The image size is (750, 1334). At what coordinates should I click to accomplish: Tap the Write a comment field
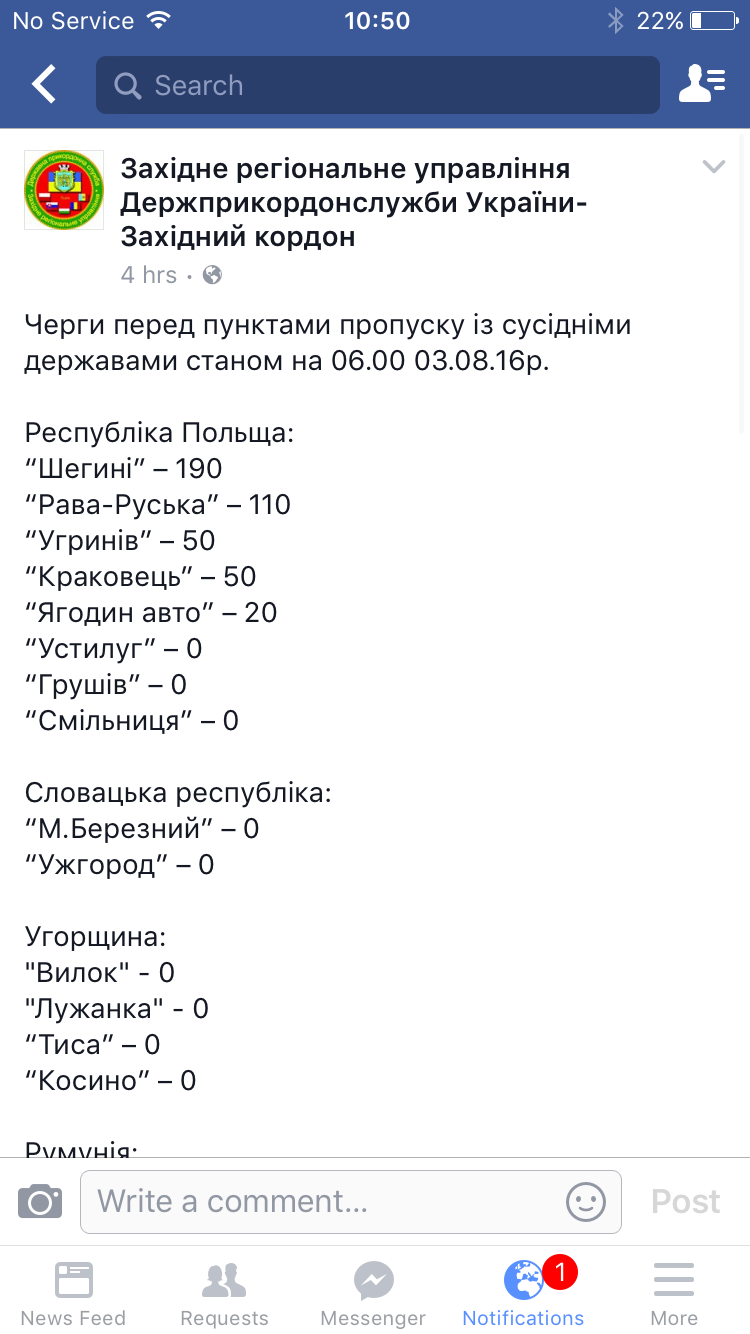coord(351,1201)
